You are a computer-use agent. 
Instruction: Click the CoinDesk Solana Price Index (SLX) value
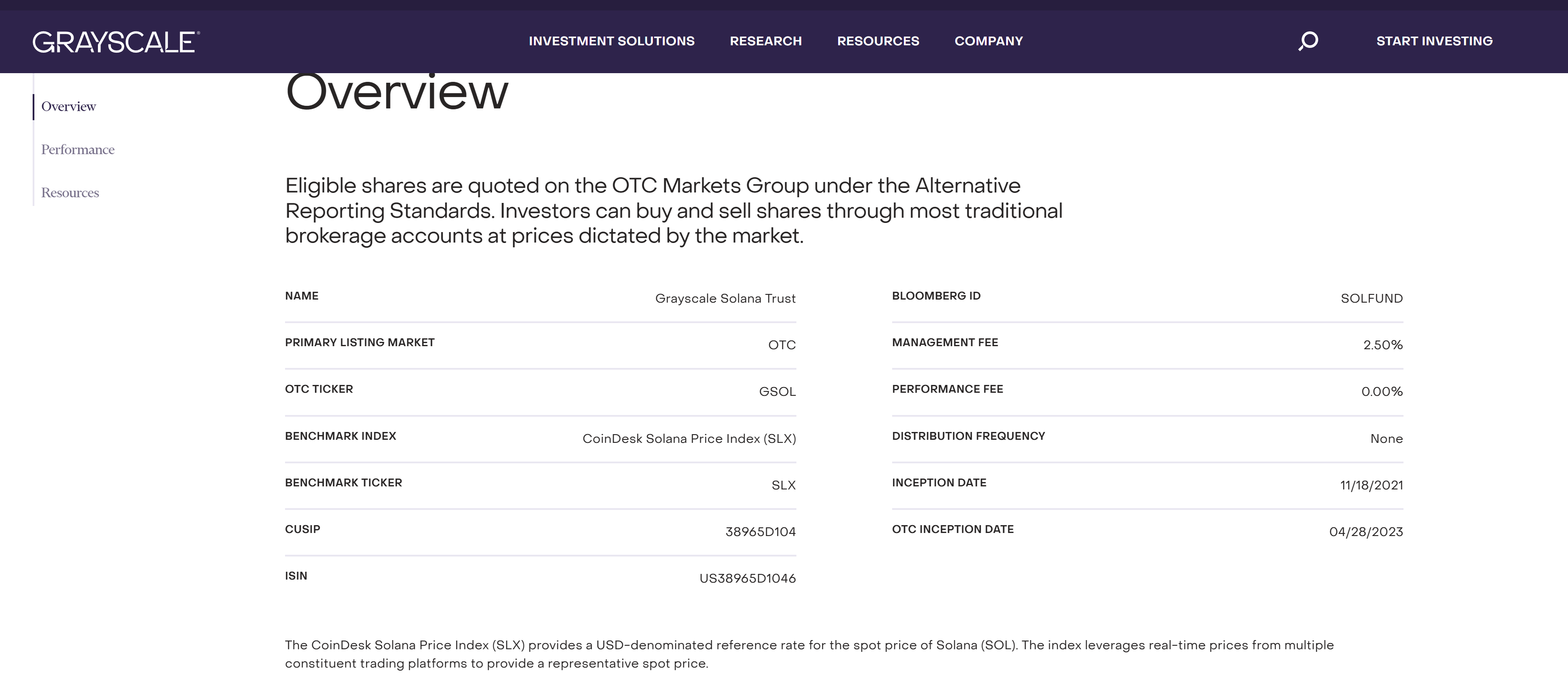coord(688,438)
